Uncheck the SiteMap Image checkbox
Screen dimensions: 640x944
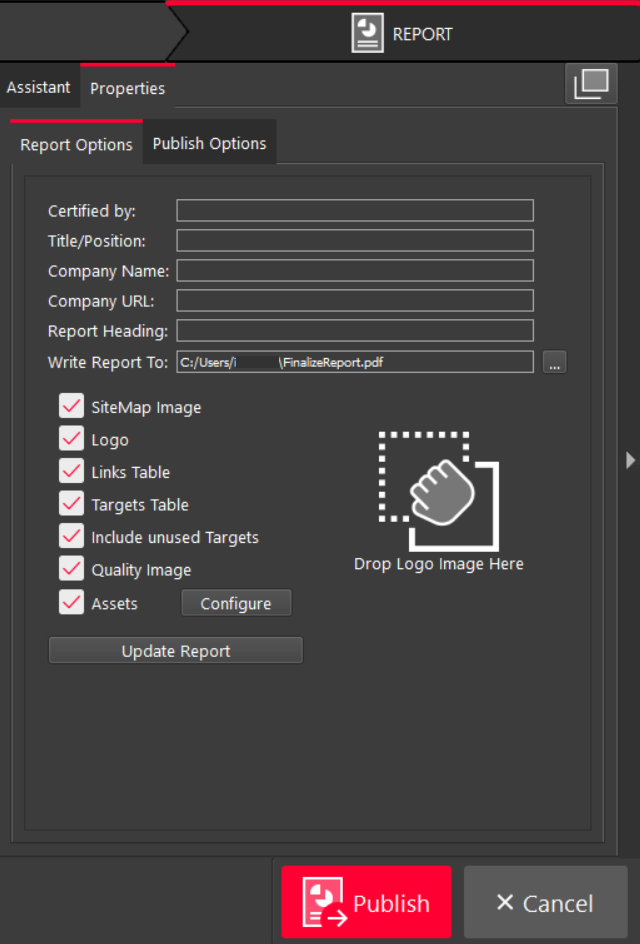coord(72,407)
